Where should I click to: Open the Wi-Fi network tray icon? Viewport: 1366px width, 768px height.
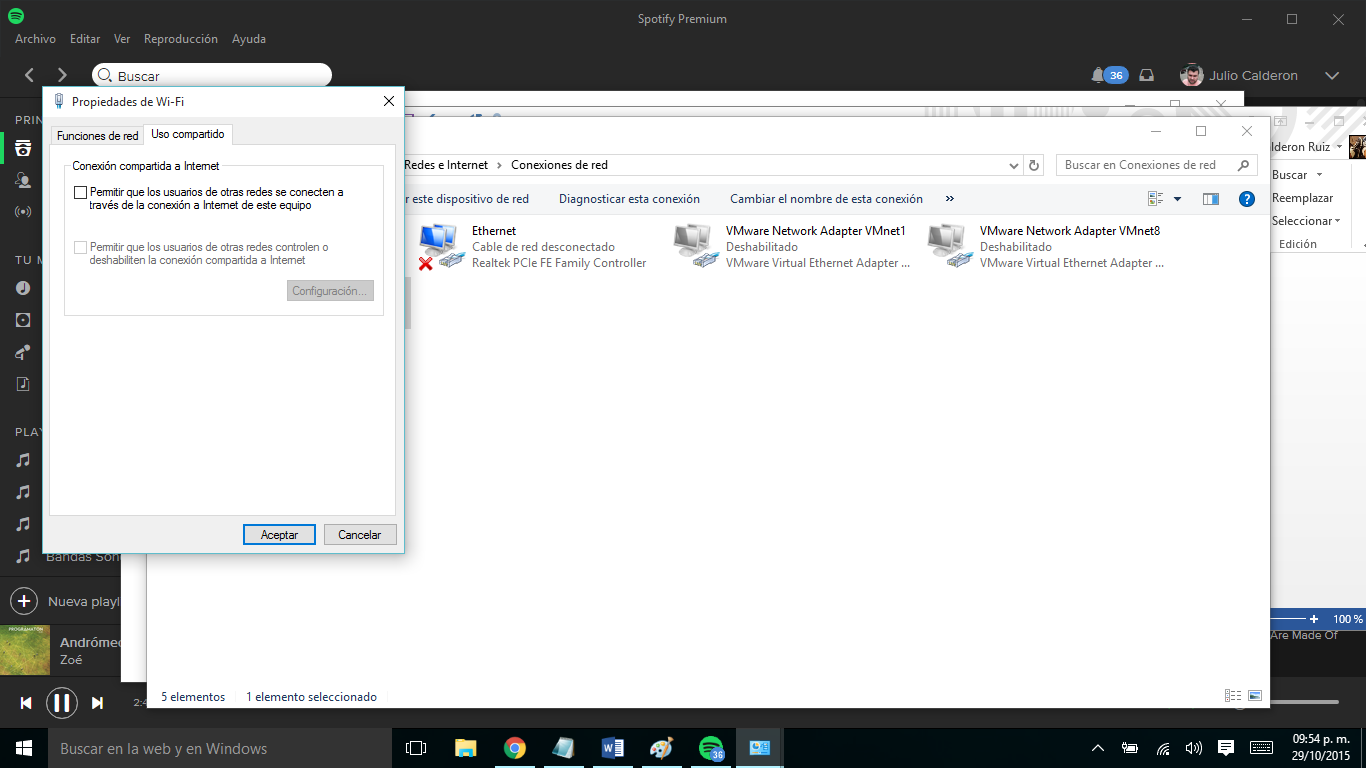point(1163,748)
